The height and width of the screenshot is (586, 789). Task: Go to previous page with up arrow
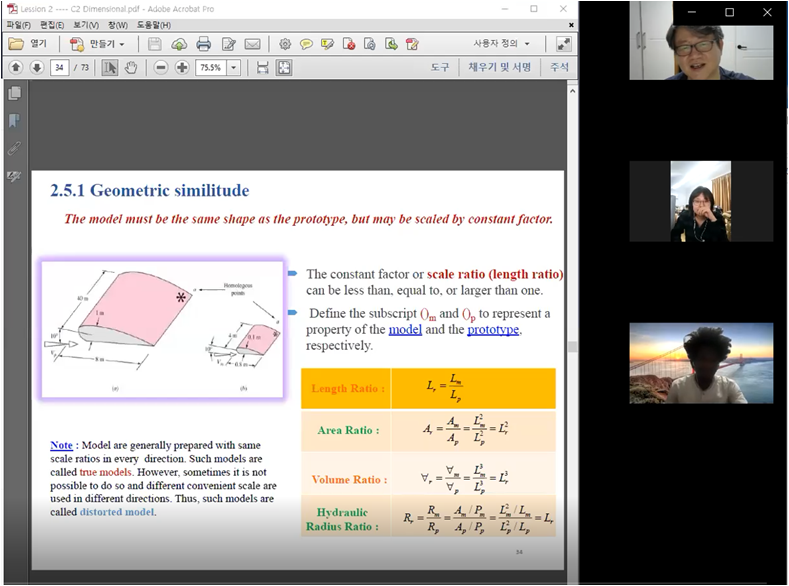coord(16,67)
